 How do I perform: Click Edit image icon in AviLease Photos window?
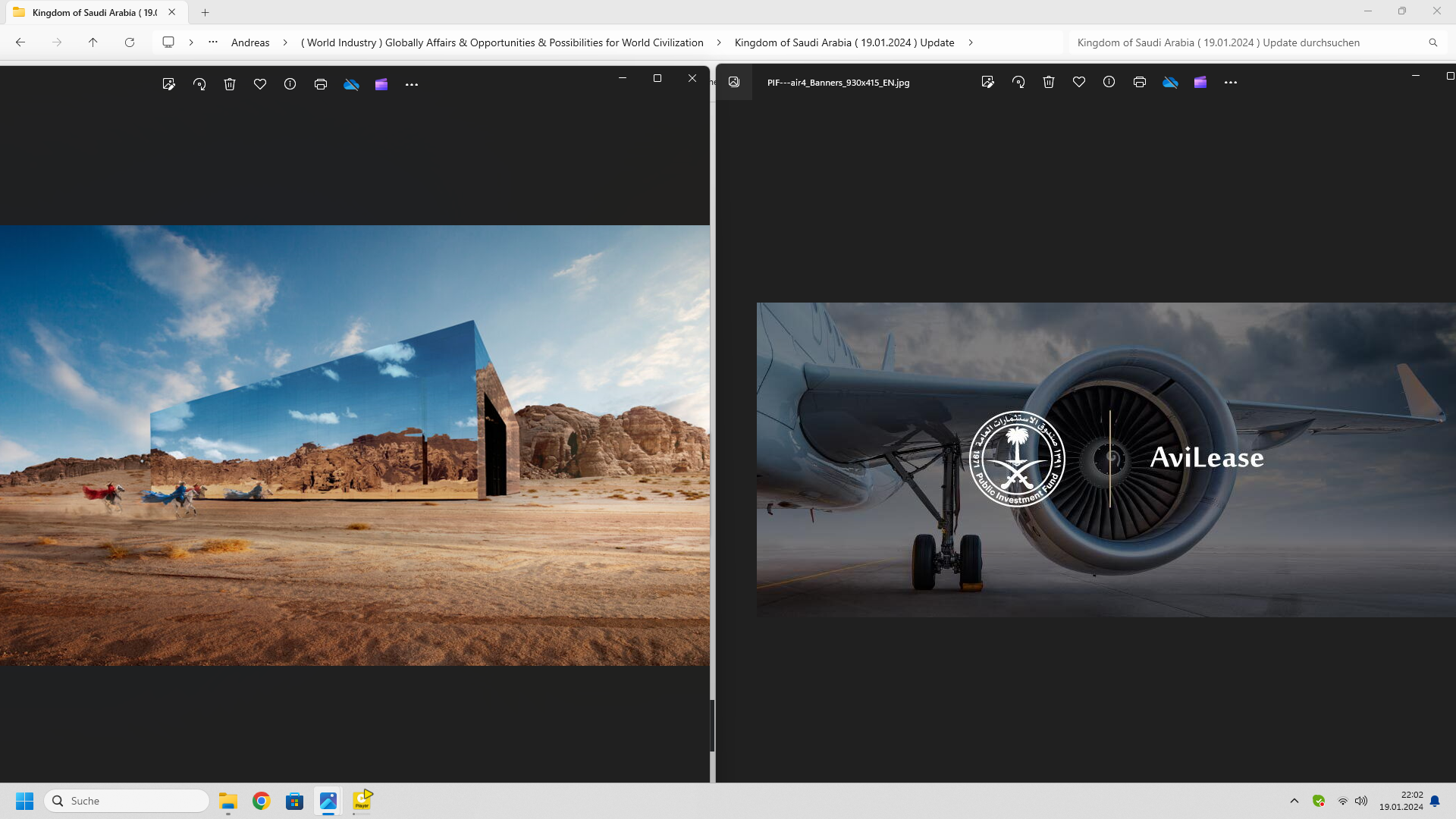pos(987,82)
